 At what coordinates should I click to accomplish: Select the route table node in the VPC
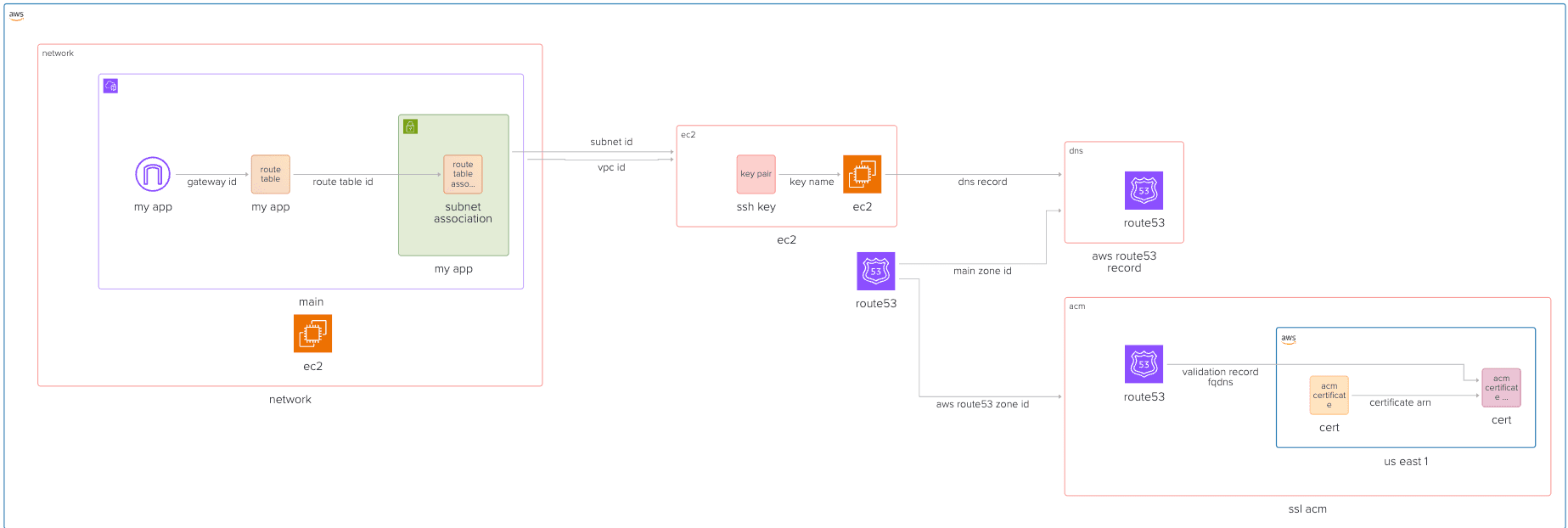[x=270, y=174]
